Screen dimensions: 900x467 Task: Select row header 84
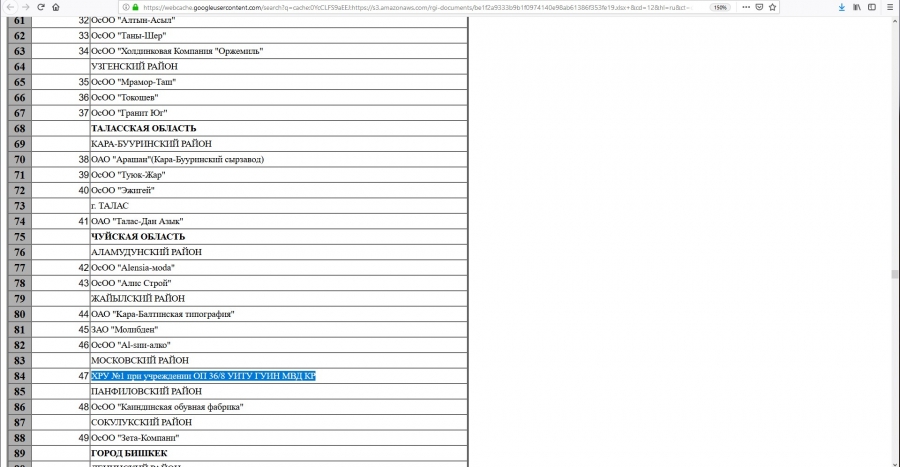point(19,375)
